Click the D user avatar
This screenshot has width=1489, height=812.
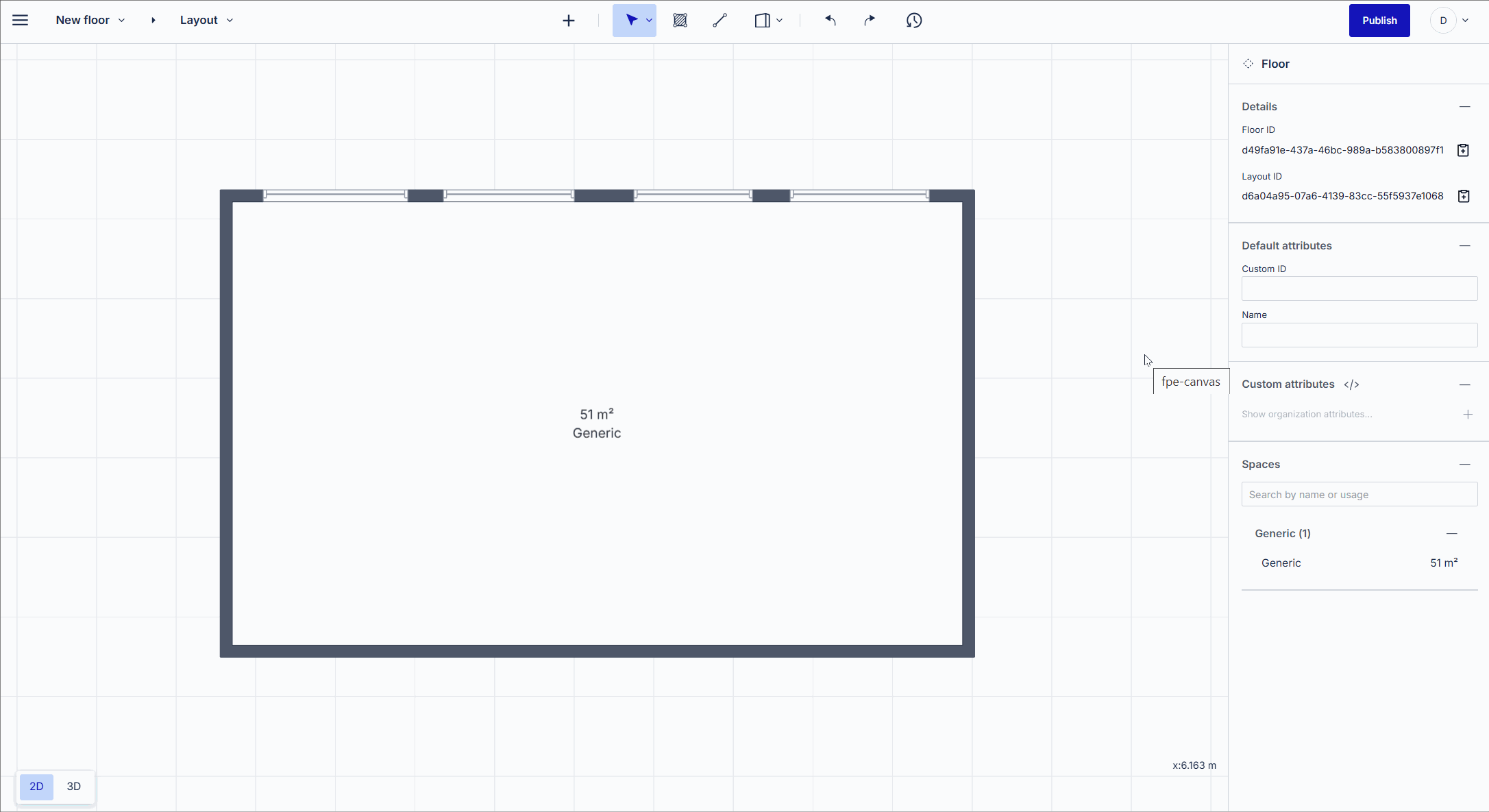[1443, 21]
